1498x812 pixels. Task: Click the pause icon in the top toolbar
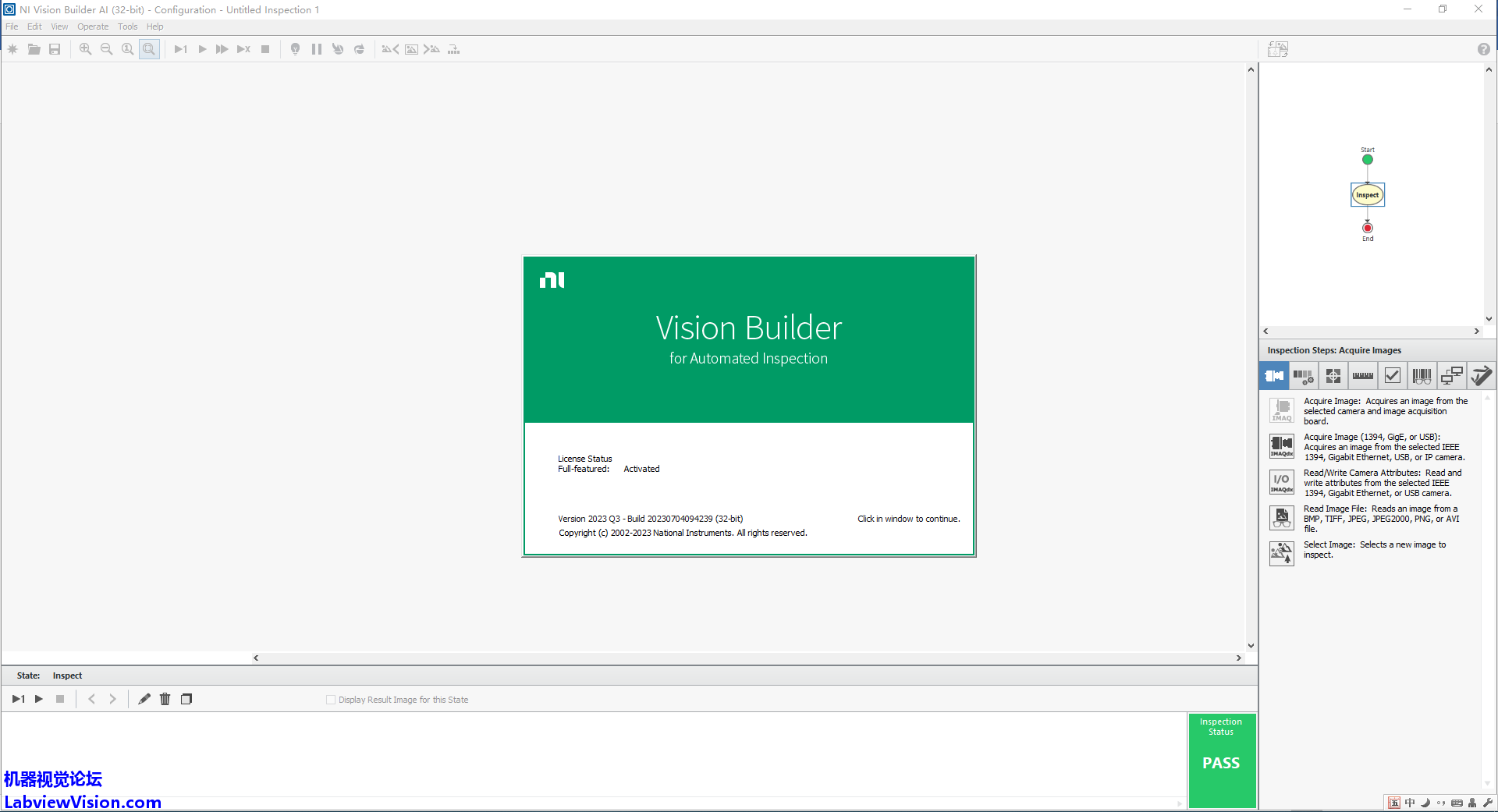[x=317, y=49]
